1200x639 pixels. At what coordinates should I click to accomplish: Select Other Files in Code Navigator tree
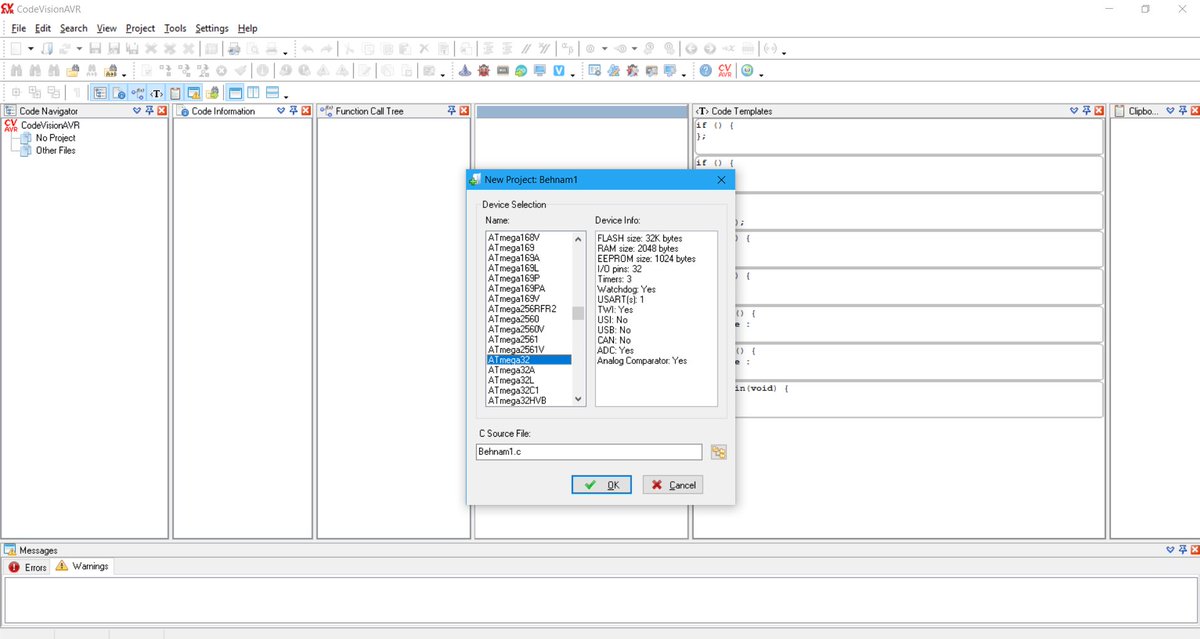55,150
